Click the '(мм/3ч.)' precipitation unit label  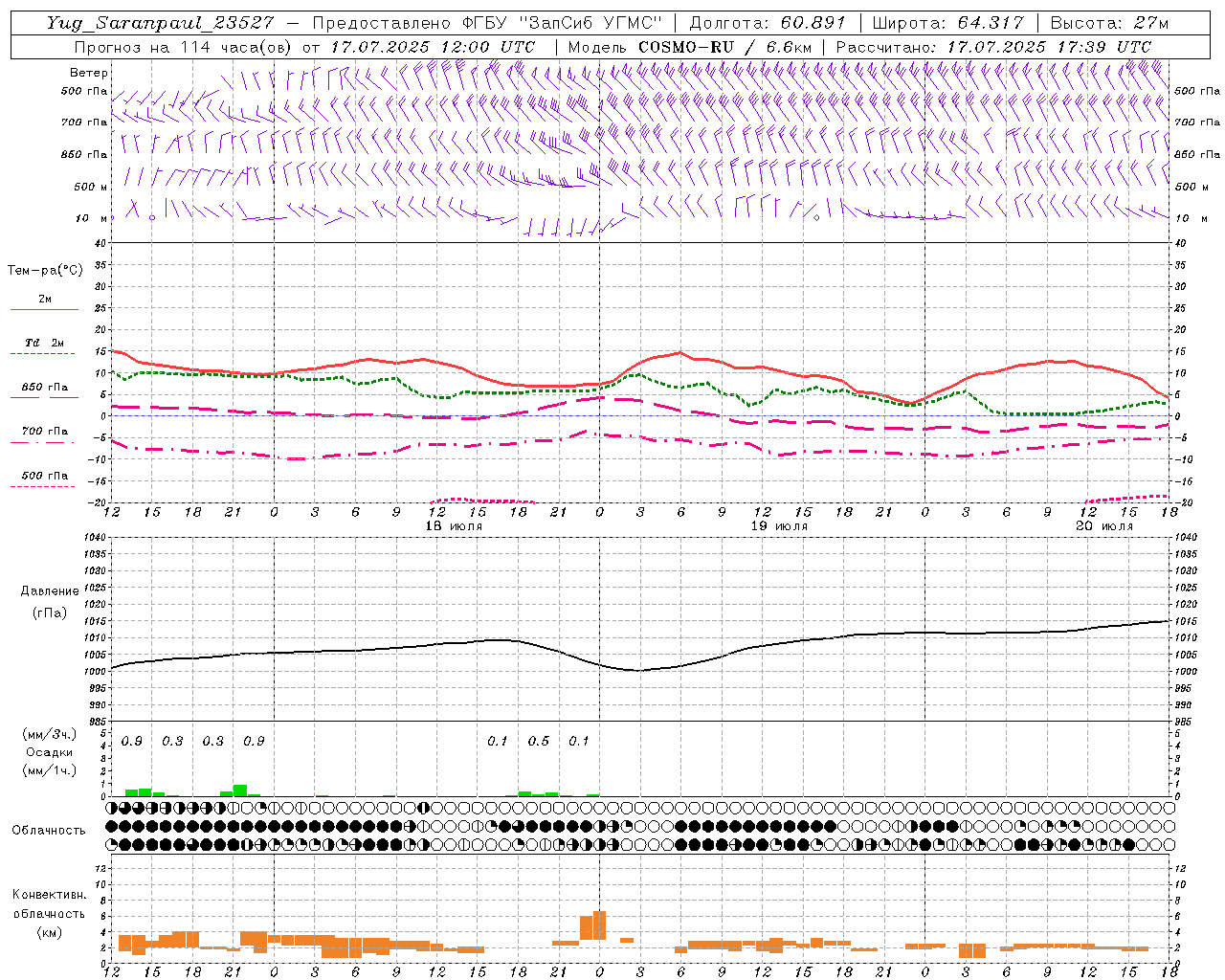coord(48,734)
